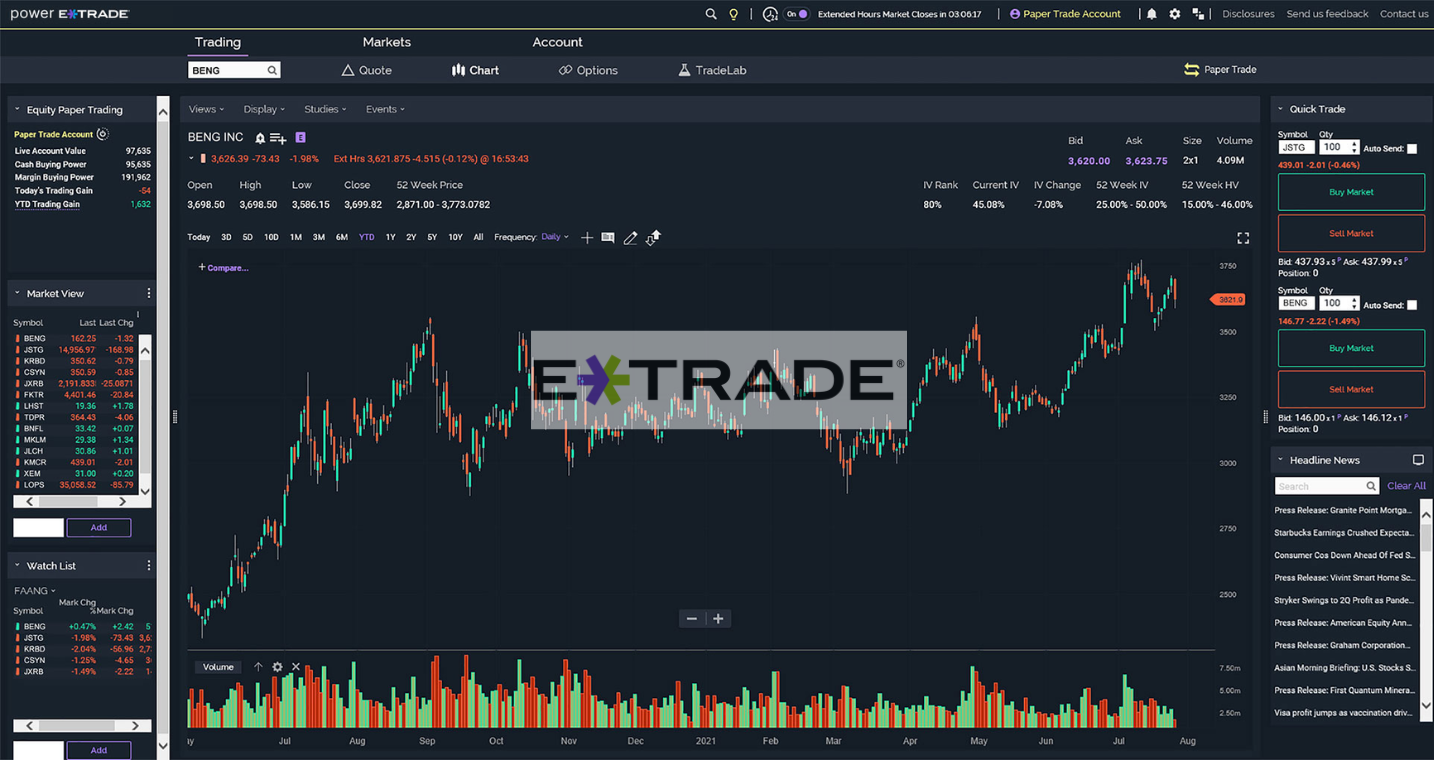
Task: Add BENG INC to watch list icon
Action: [278, 138]
